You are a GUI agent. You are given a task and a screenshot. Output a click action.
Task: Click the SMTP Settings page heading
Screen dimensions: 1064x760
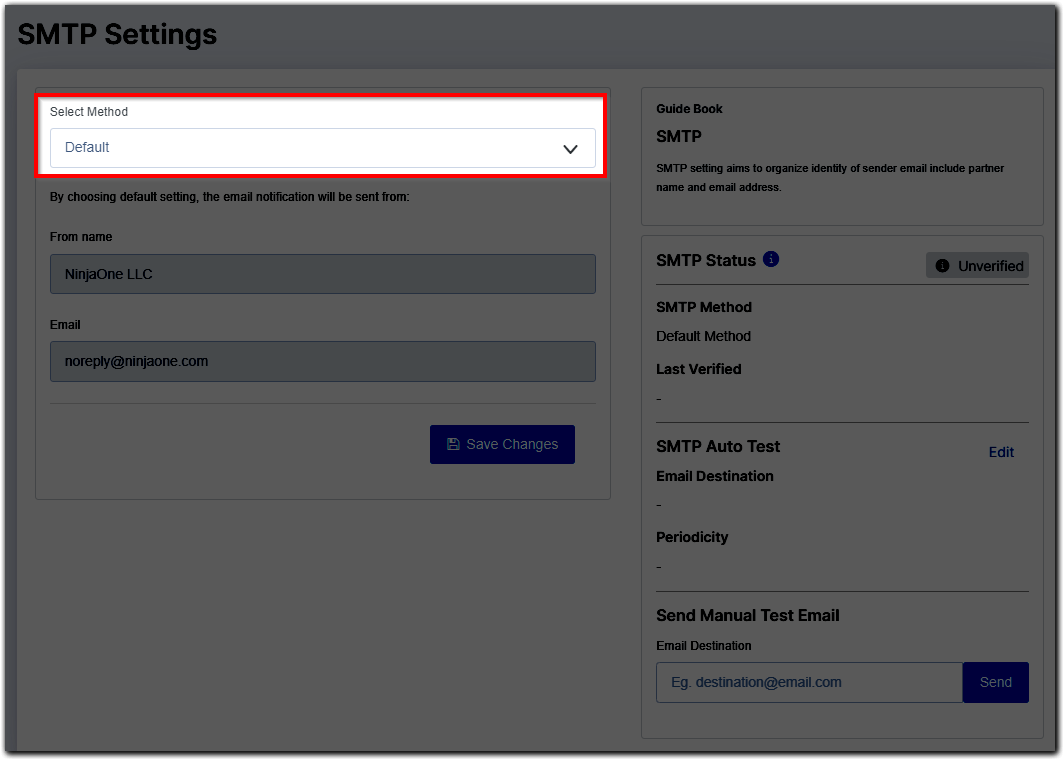117,34
